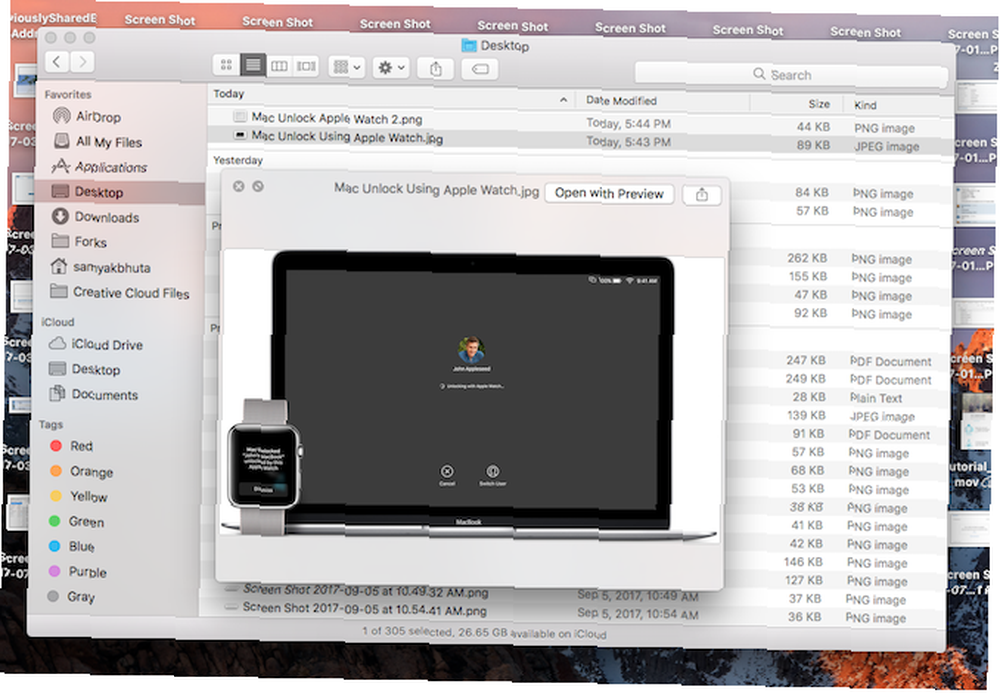Screen dimensions: 1000x693
Task: Open All My Files in the sidebar
Action: pos(108,142)
